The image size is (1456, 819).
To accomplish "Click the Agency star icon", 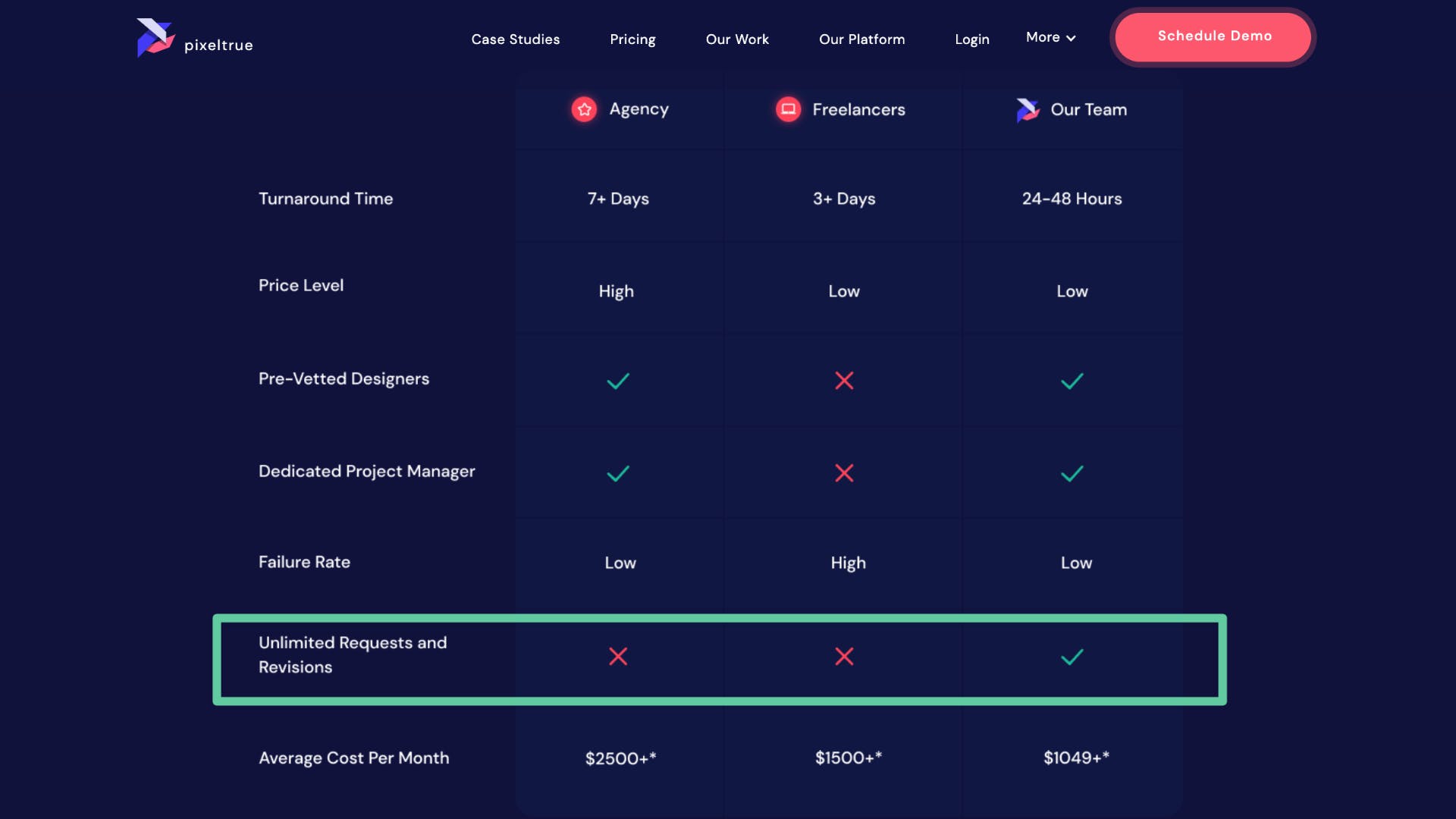I will pos(583,109).
